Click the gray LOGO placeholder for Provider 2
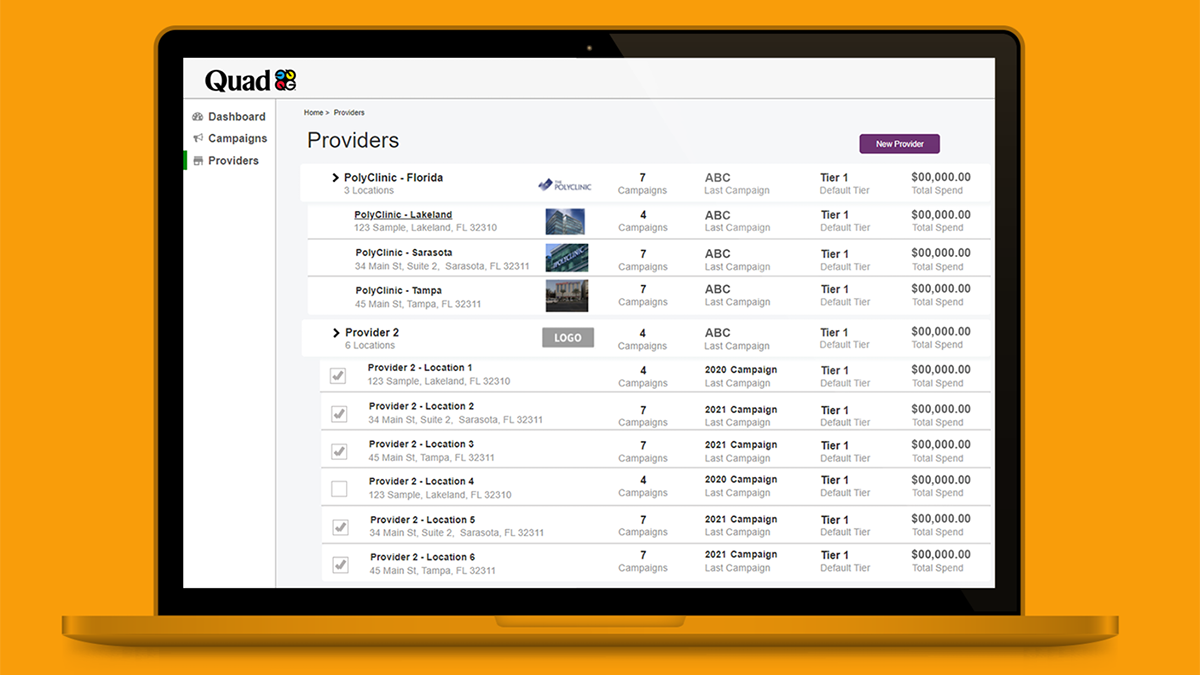 [568, 338]
